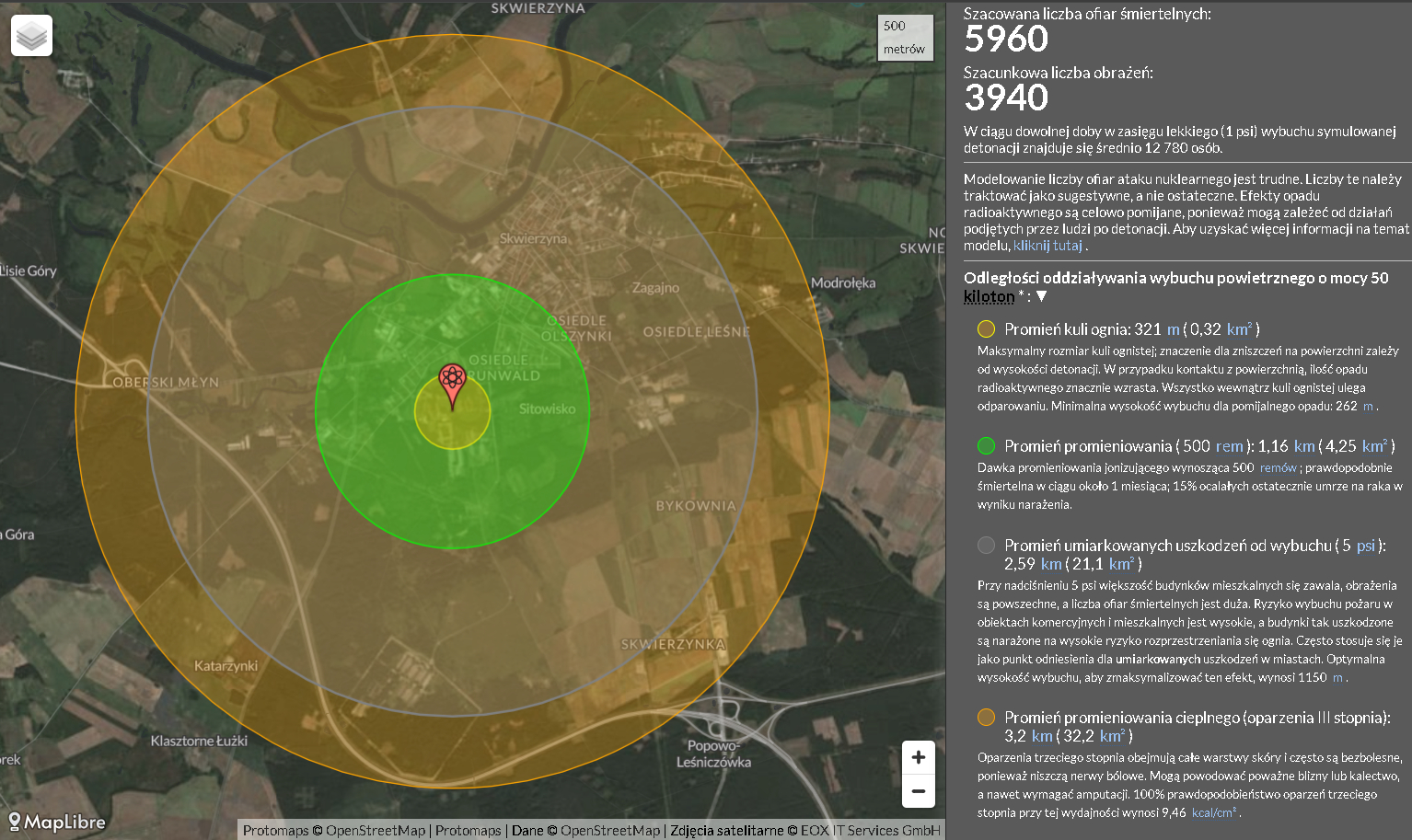Zoom out on the map
The width and height of the screenshot is (1412, 840).
[x=918, y=791]
